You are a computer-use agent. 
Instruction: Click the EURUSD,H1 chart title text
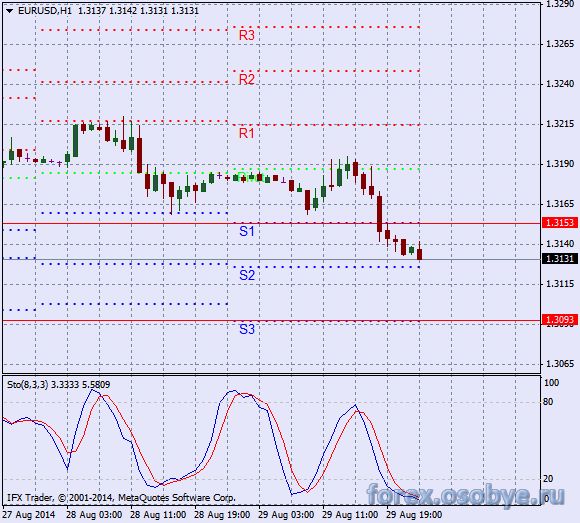(x=45, y=11)
